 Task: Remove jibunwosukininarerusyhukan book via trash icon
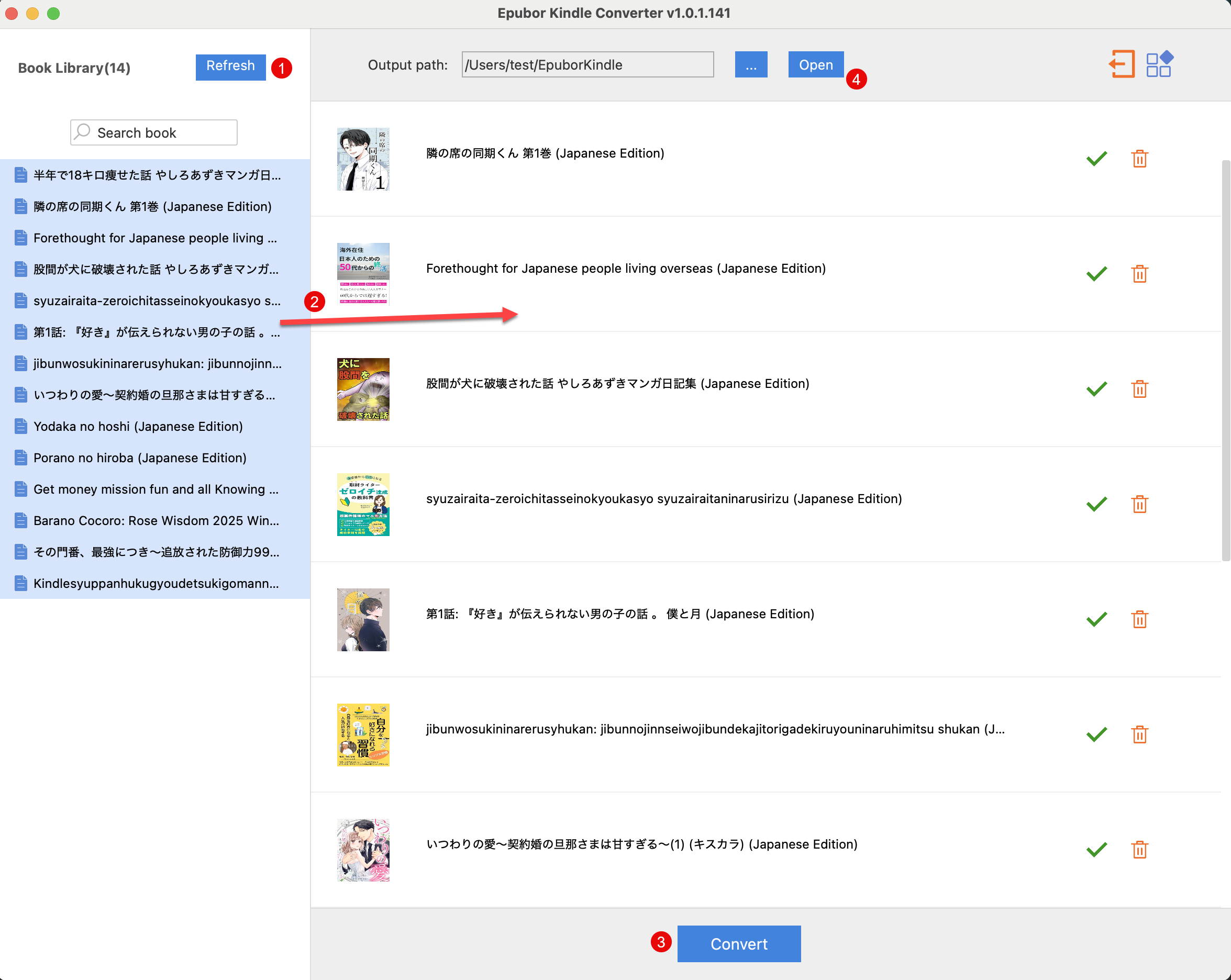point(1139,734)
